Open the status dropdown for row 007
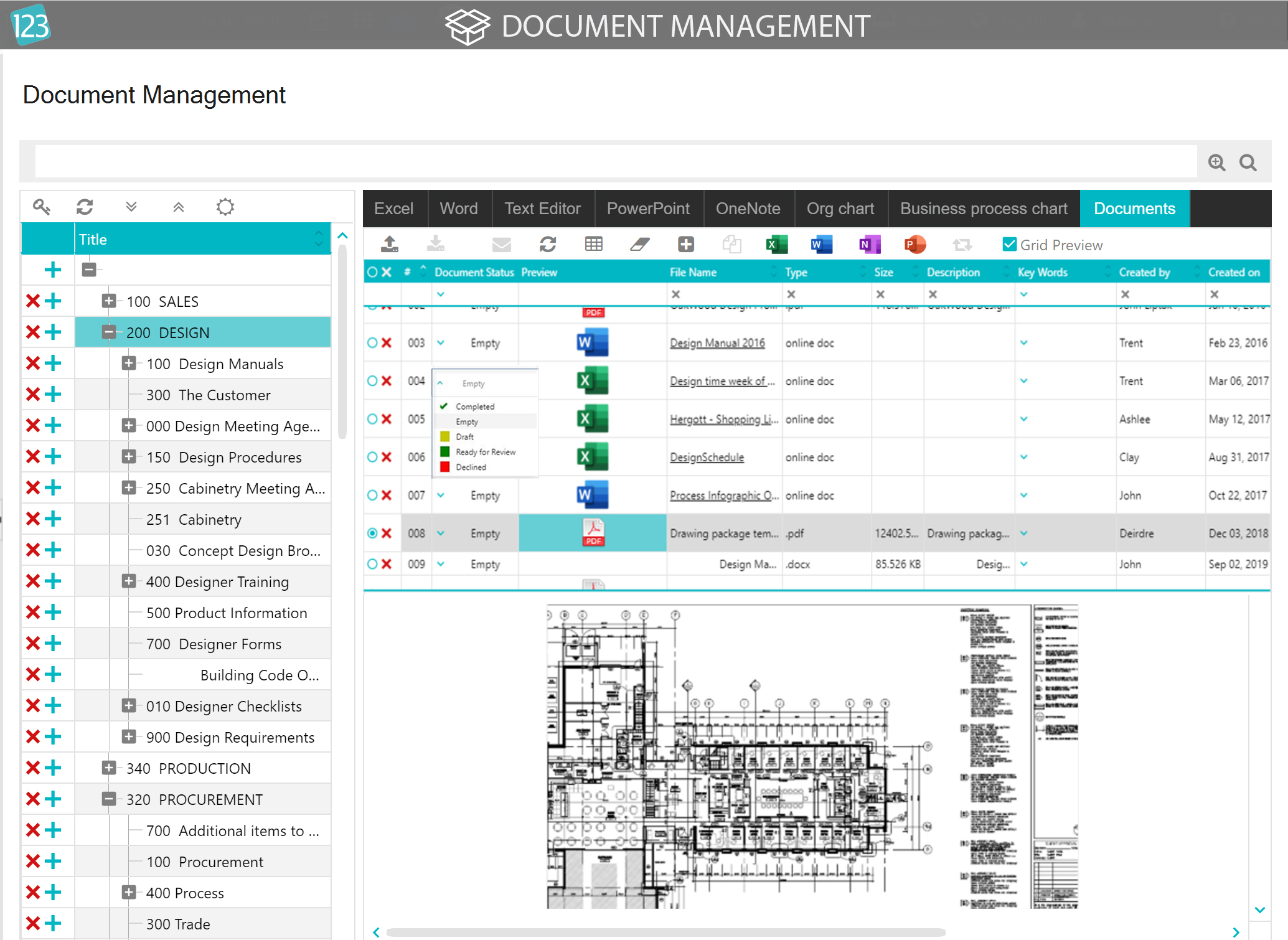 (x=441, y=496)
